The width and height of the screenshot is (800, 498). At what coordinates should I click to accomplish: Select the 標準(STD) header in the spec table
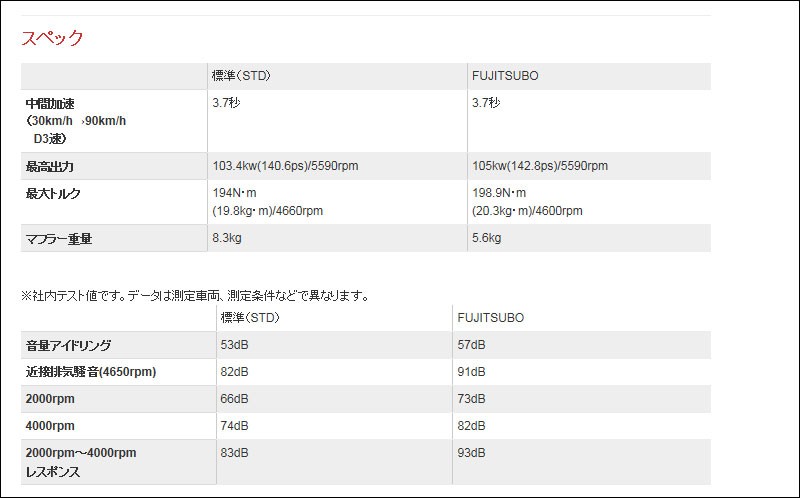point(241,76)
